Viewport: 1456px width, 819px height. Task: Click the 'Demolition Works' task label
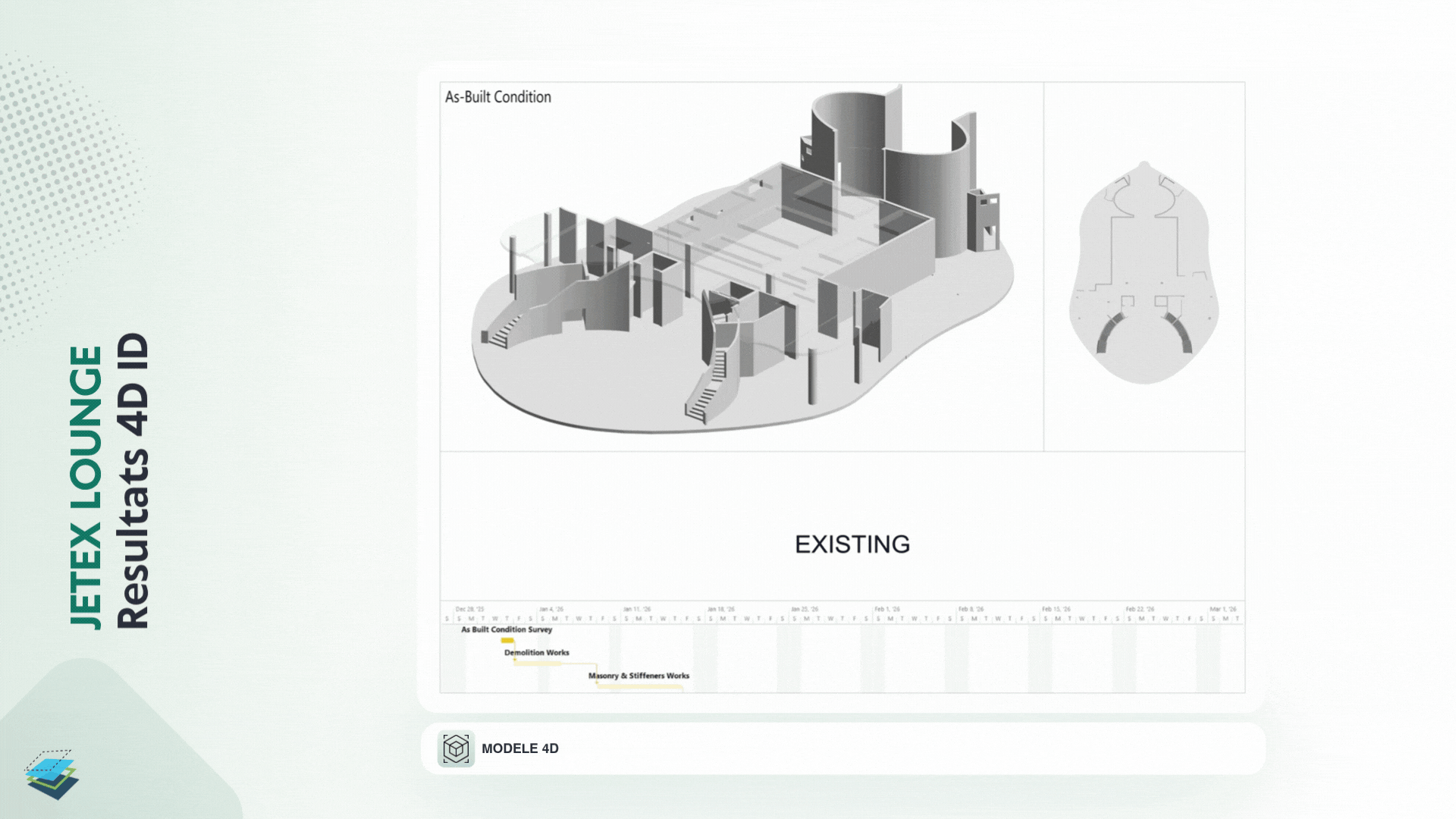pos(537,652)
